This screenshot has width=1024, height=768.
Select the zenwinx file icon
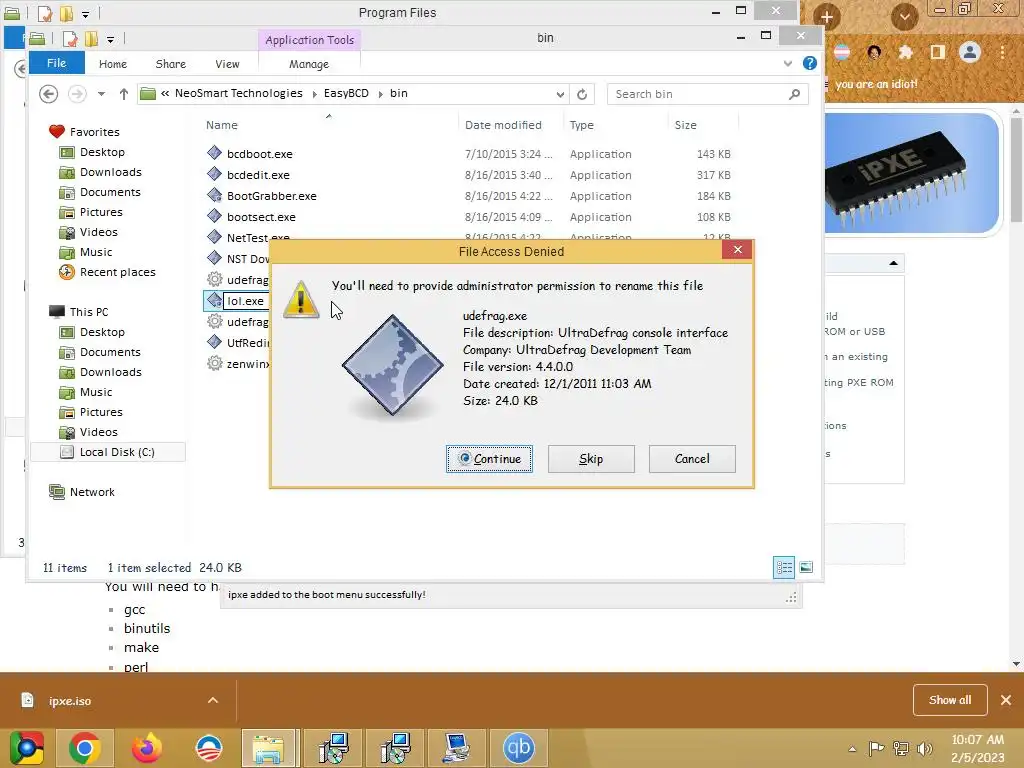pos(214,363)
